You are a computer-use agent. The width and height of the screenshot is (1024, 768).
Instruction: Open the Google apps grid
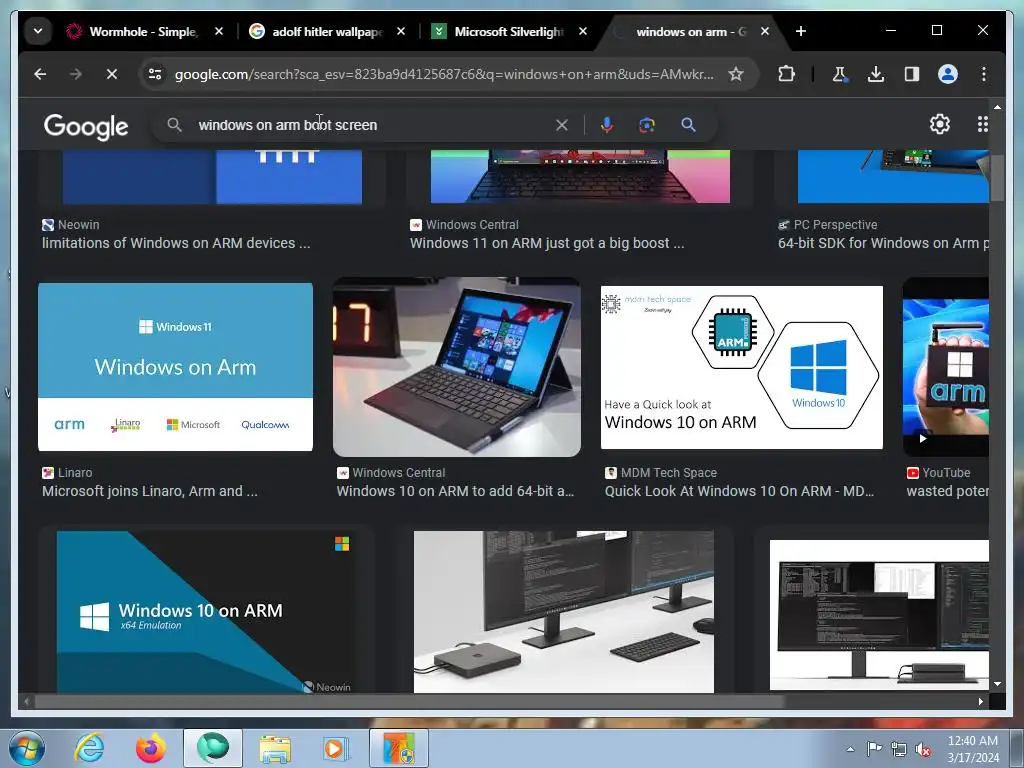tap(982, 124)
